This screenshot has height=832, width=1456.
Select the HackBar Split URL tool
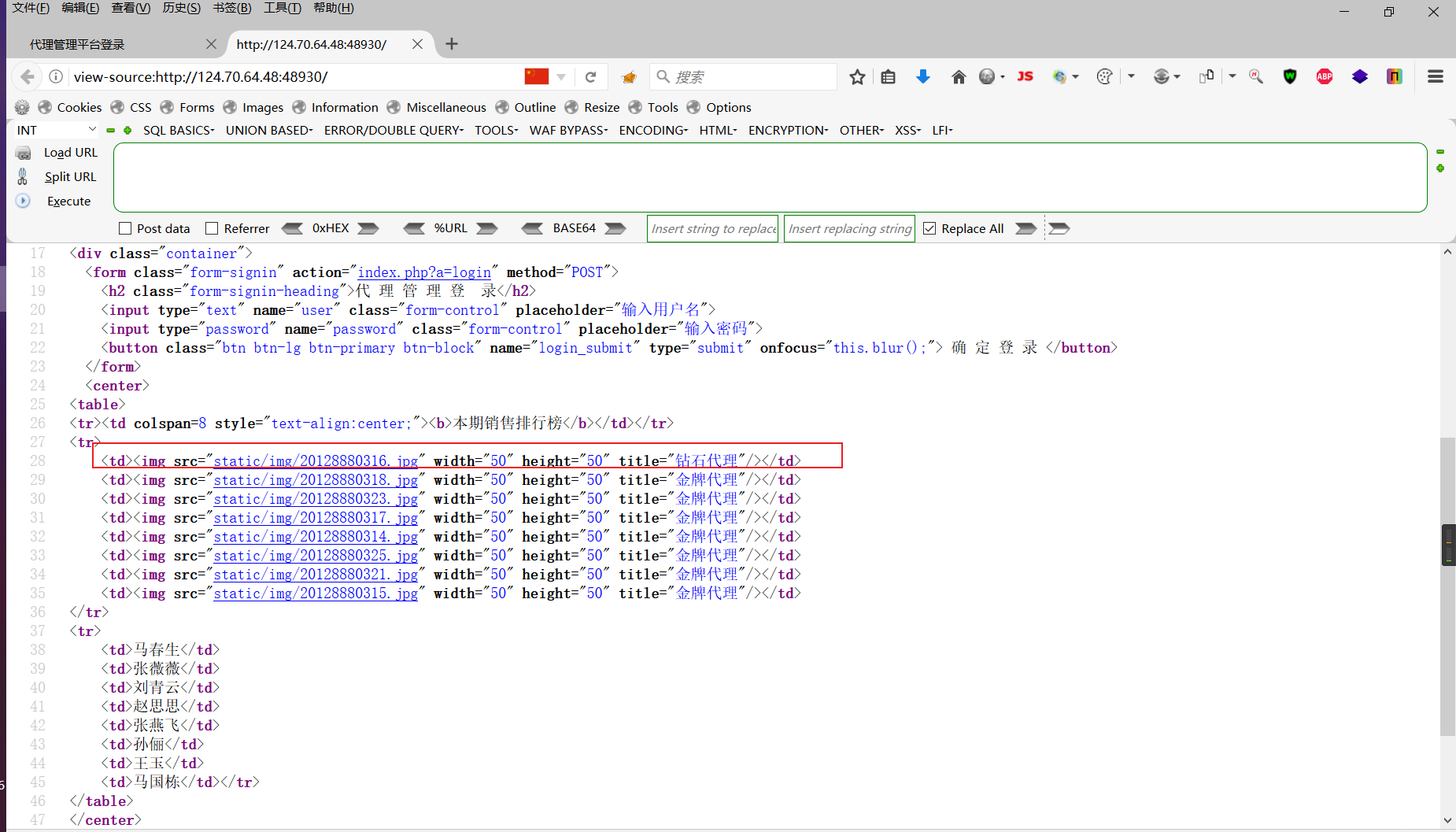coord(70,176)
